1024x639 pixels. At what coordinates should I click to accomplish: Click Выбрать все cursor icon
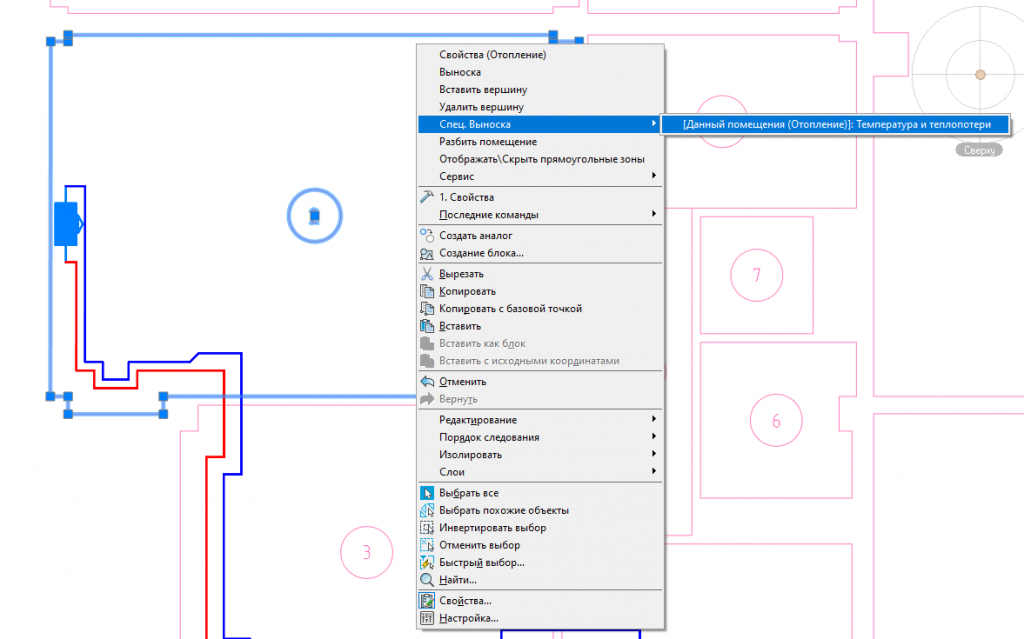[426, 493]
